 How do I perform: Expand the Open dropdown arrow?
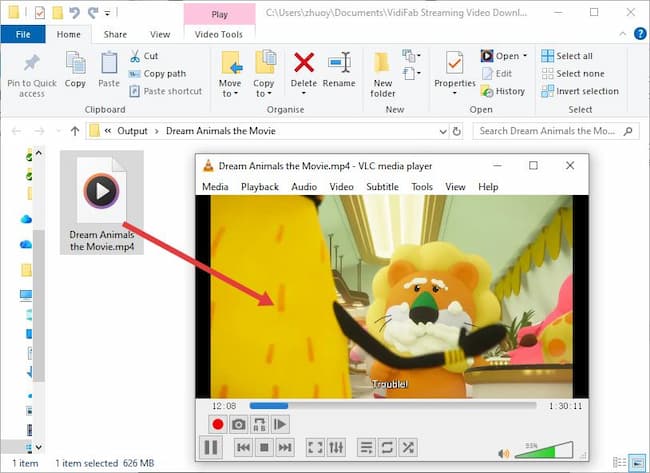tap(525, 56)
